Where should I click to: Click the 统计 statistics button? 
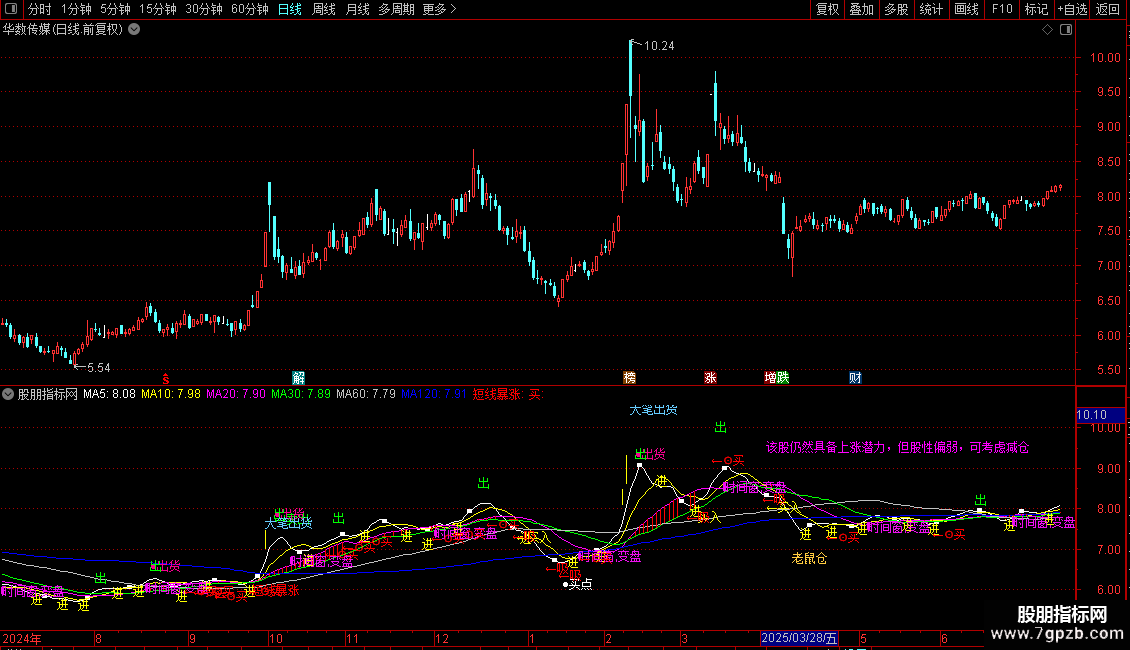931,9
